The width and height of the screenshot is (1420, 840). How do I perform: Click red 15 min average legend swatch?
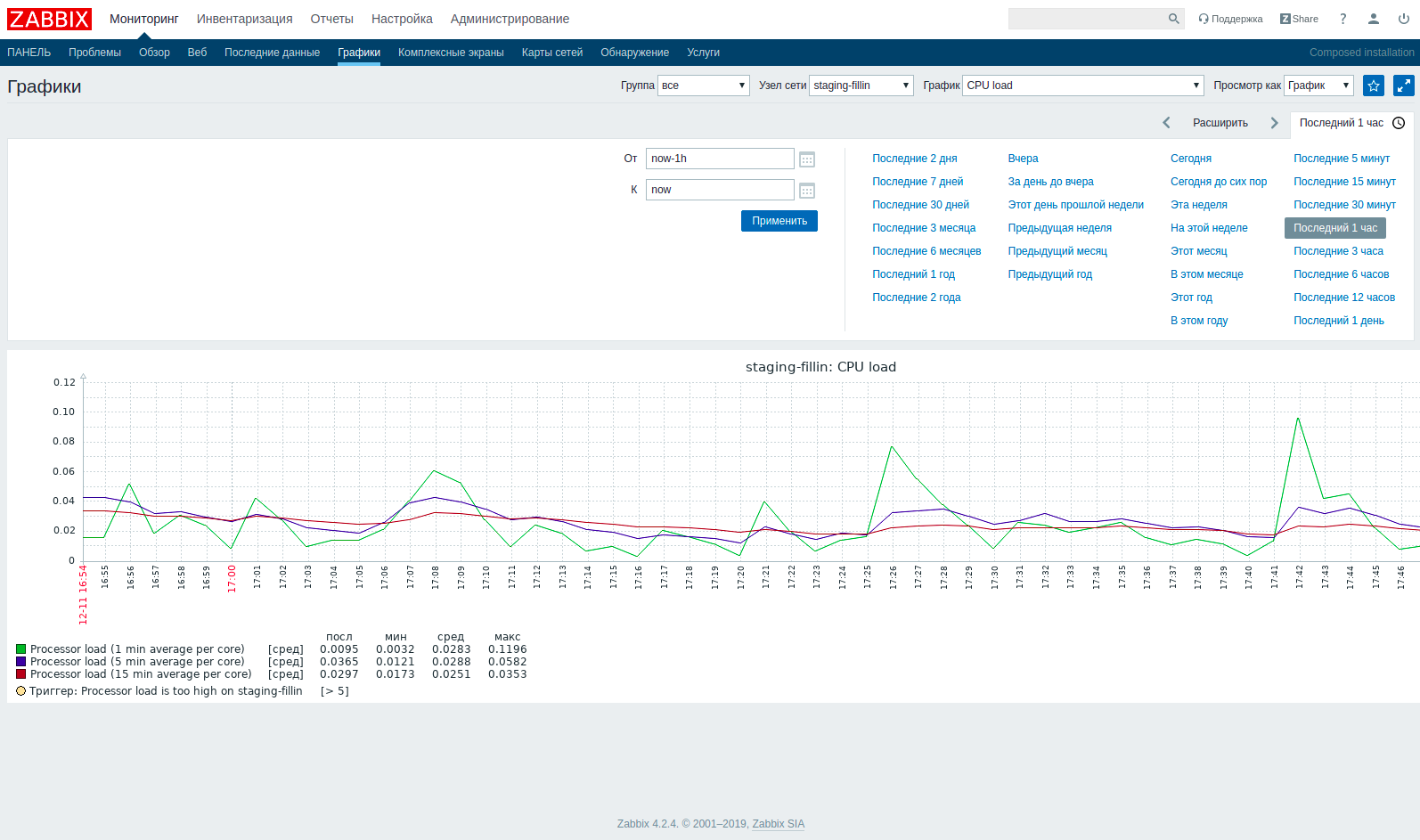[x=20, y=674]
